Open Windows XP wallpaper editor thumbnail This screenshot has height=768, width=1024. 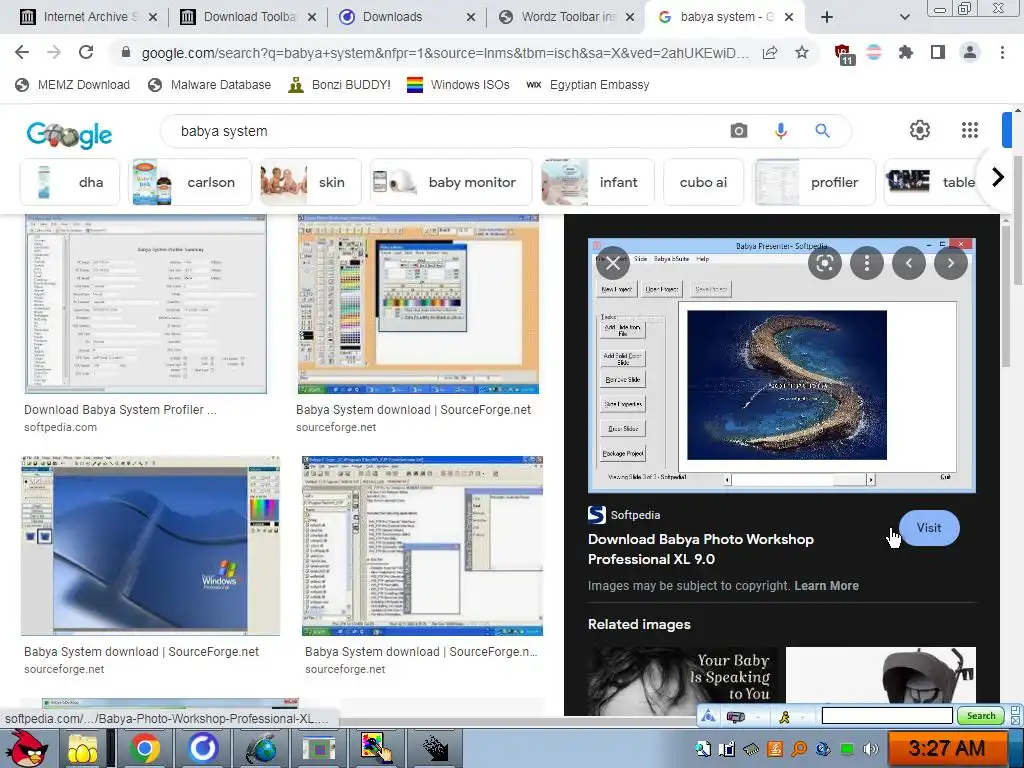(x=150, y=545)
